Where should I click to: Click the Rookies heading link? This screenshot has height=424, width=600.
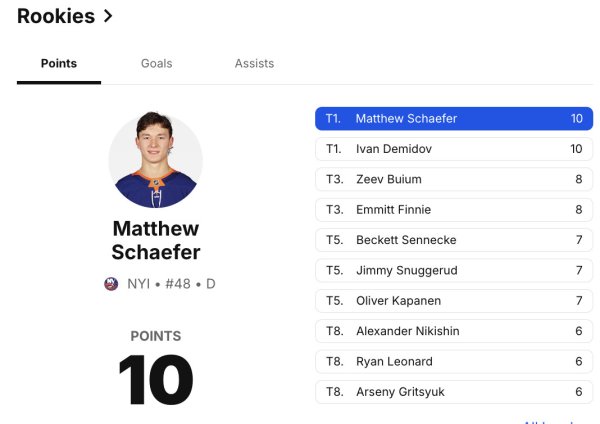coord(56,16)
